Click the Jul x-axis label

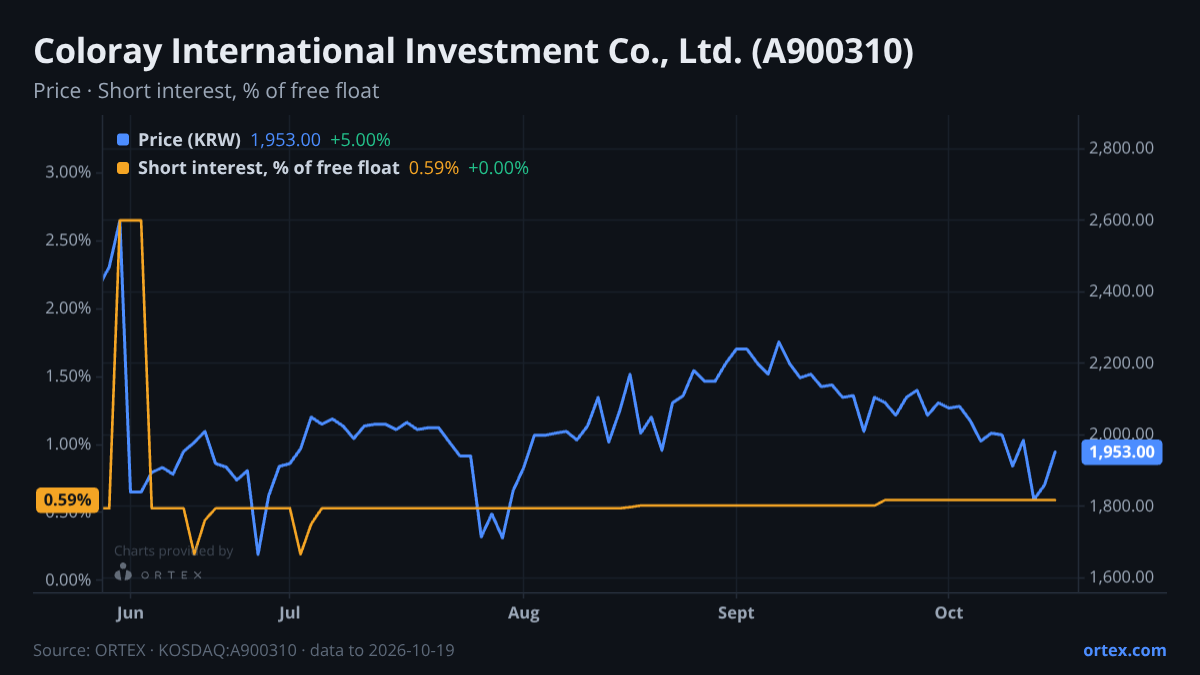[x=289, y=612]
